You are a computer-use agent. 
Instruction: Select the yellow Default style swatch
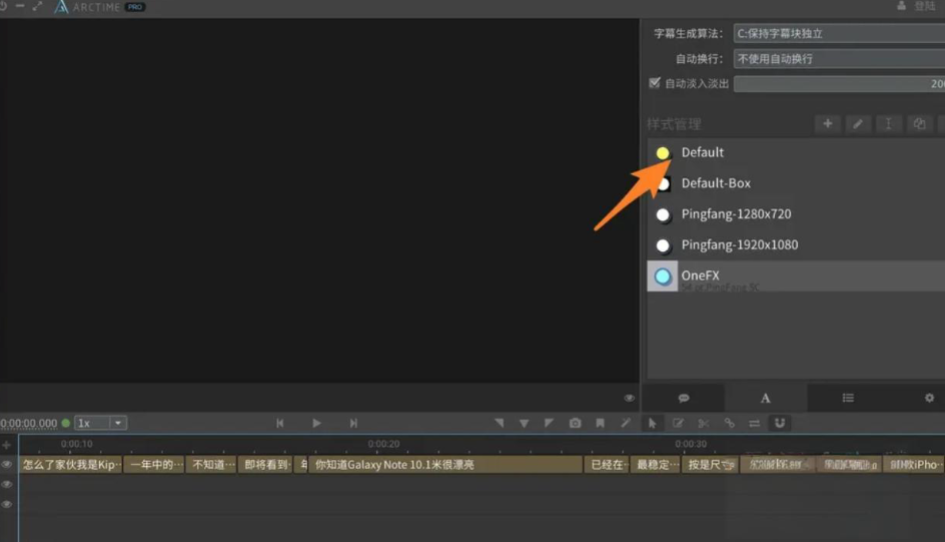point(662,153)
